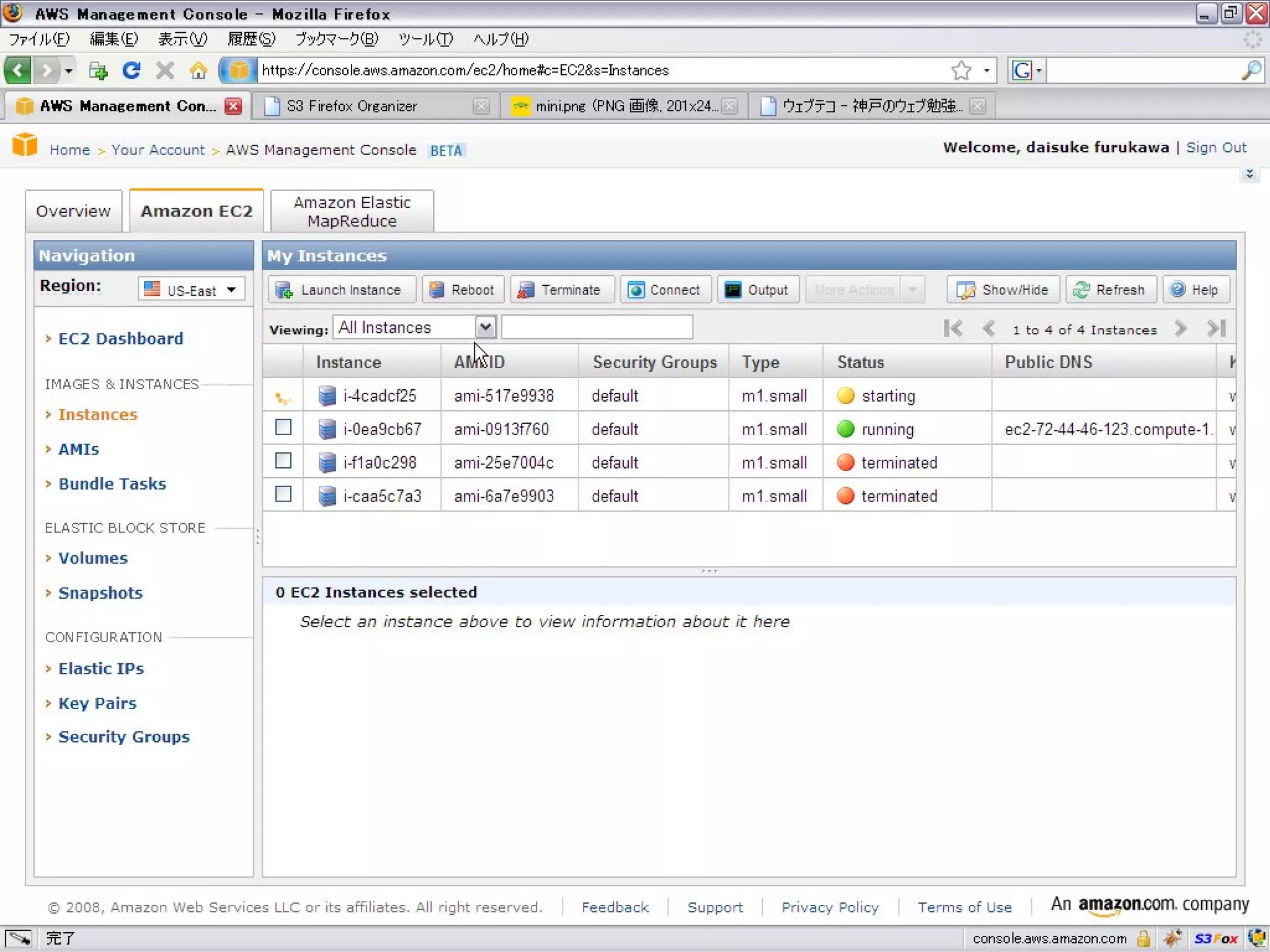Open the Region US-East dropdown
The image size is (1270, 952).
pyautogui.click(x=192, y=289)
